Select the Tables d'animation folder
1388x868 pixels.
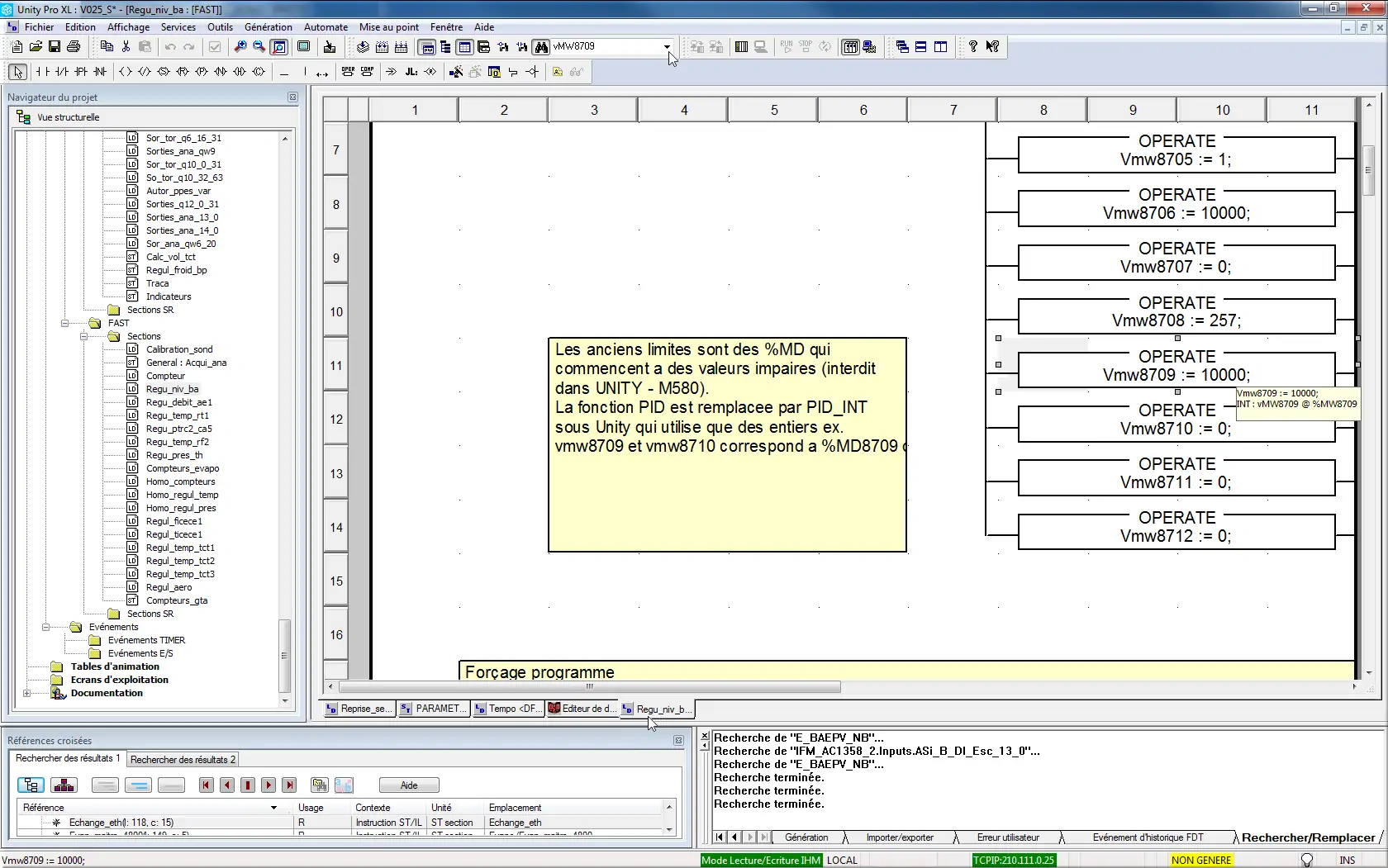tap(115, 666)
